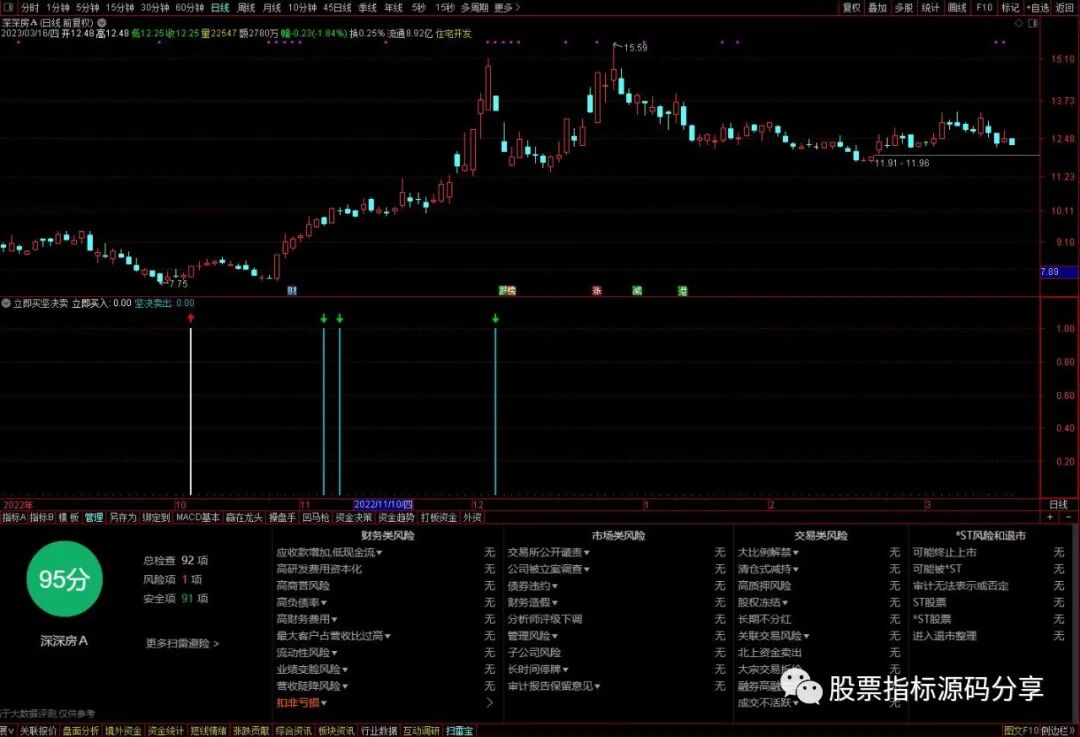The width and height of the screenshot is (1080, 737).
Task: Open 更多扫雷避险 link
Action: pos(183,643)
